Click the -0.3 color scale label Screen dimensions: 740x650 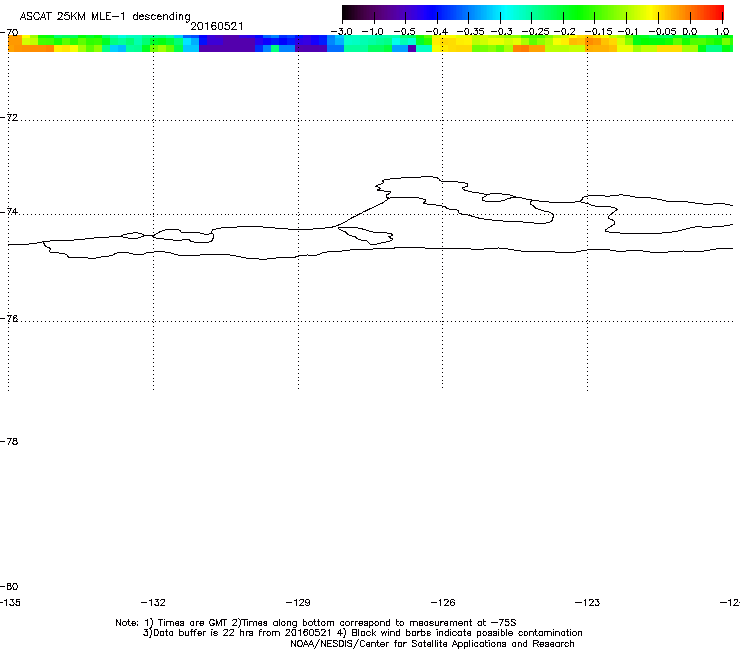[x=502, y=31]
